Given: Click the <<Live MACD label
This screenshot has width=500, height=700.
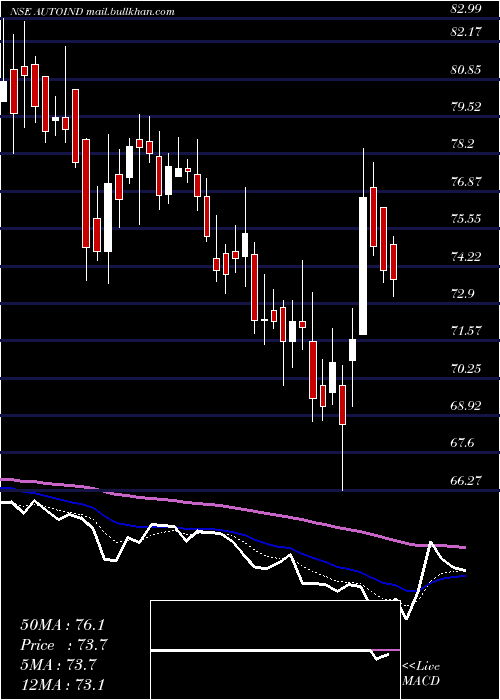Looking at the screenshot, I should (x=421, y=674).
